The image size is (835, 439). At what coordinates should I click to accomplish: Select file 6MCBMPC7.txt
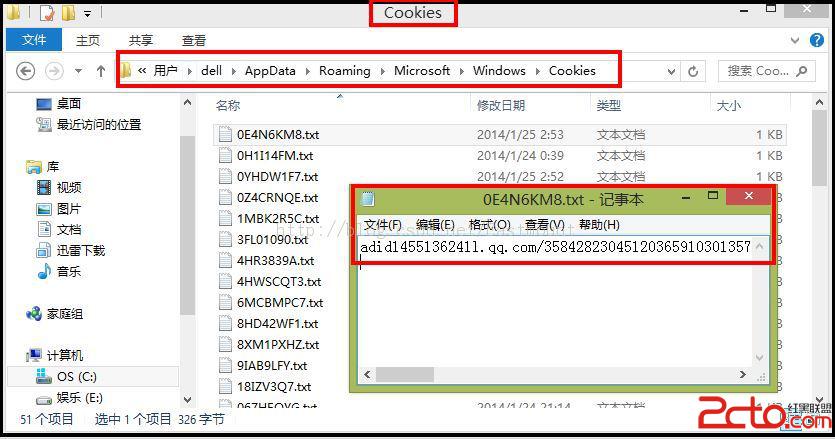point(280,303)
